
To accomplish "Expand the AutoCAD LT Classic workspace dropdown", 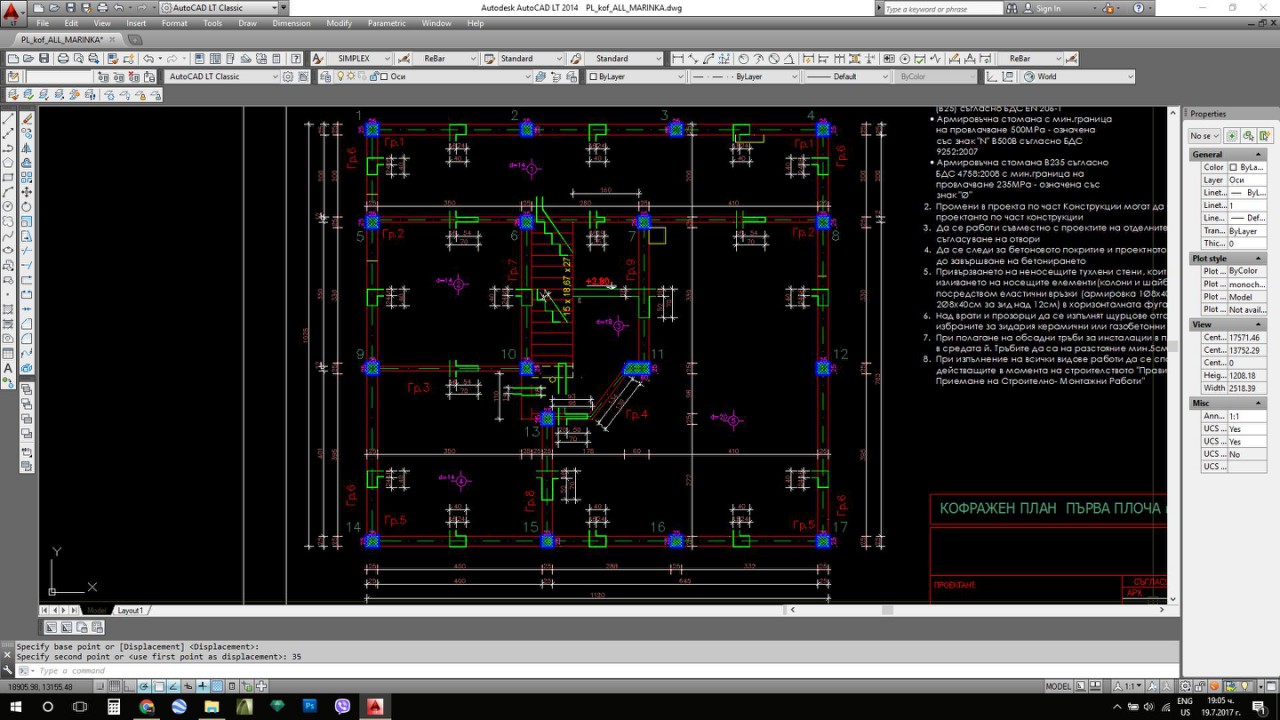I will (x=275, y=77).
